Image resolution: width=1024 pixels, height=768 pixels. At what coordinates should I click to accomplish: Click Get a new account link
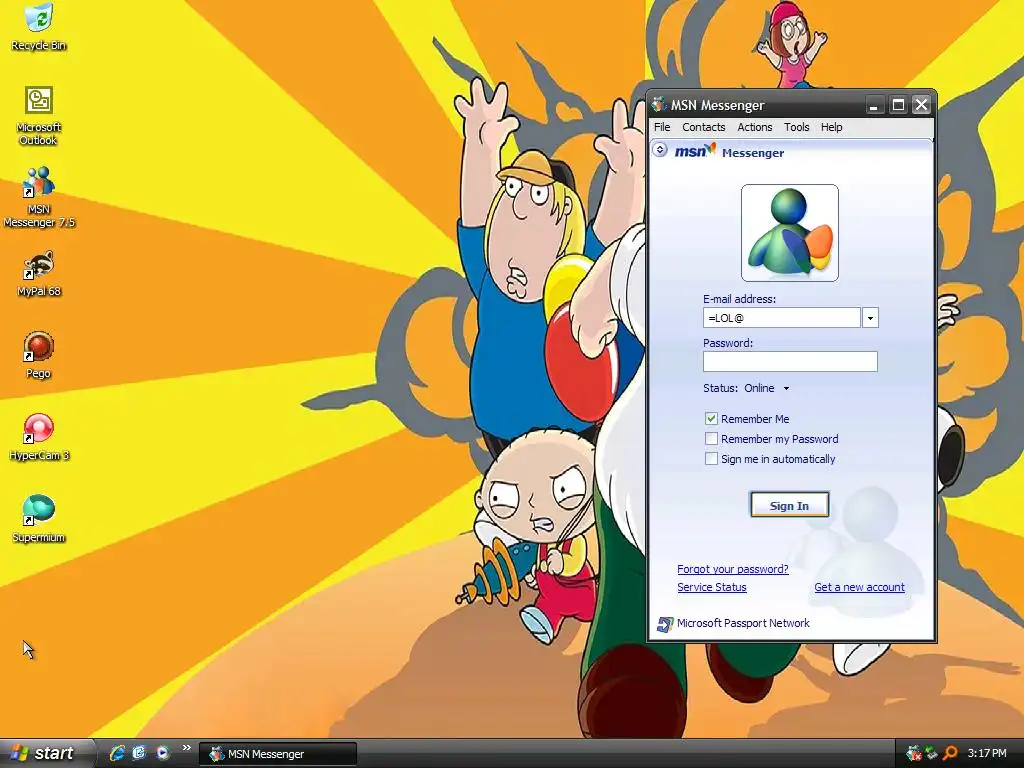[x=859, y=587]
